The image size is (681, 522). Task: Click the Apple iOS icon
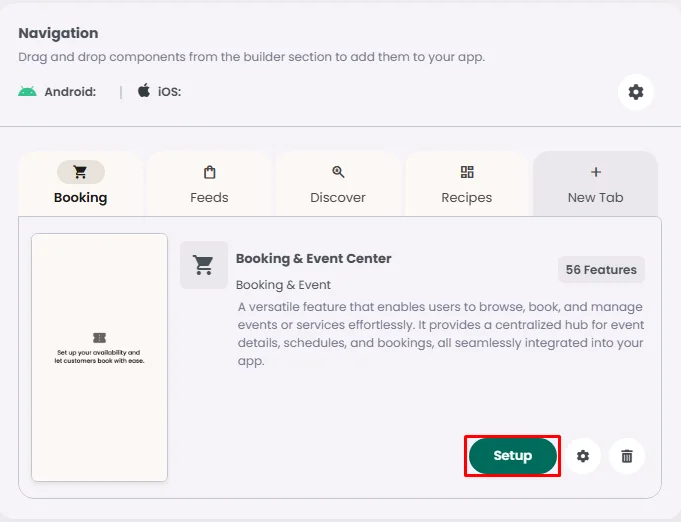[144, 91]
